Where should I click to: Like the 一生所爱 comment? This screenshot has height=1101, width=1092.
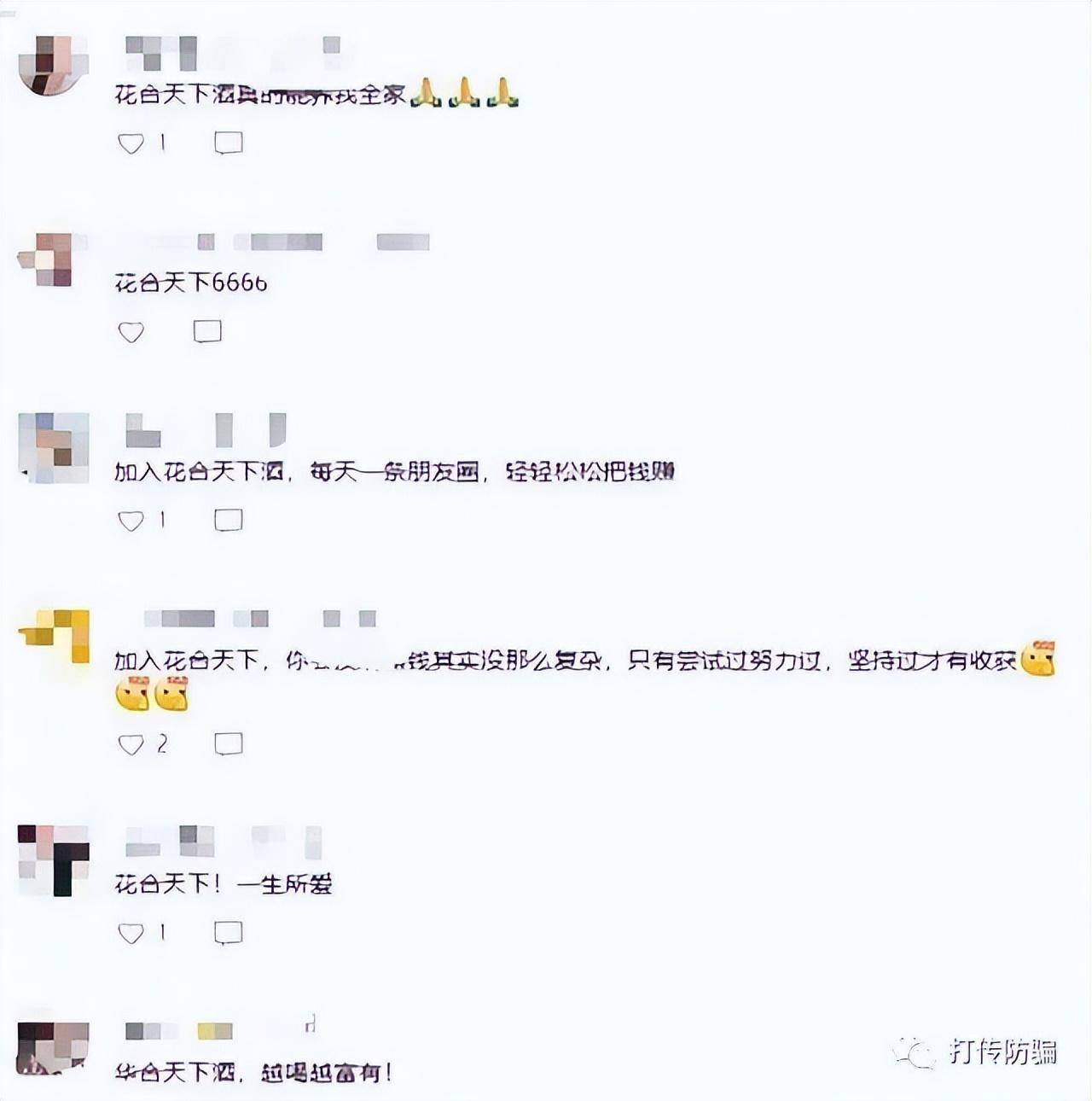[x=131, y=934]
